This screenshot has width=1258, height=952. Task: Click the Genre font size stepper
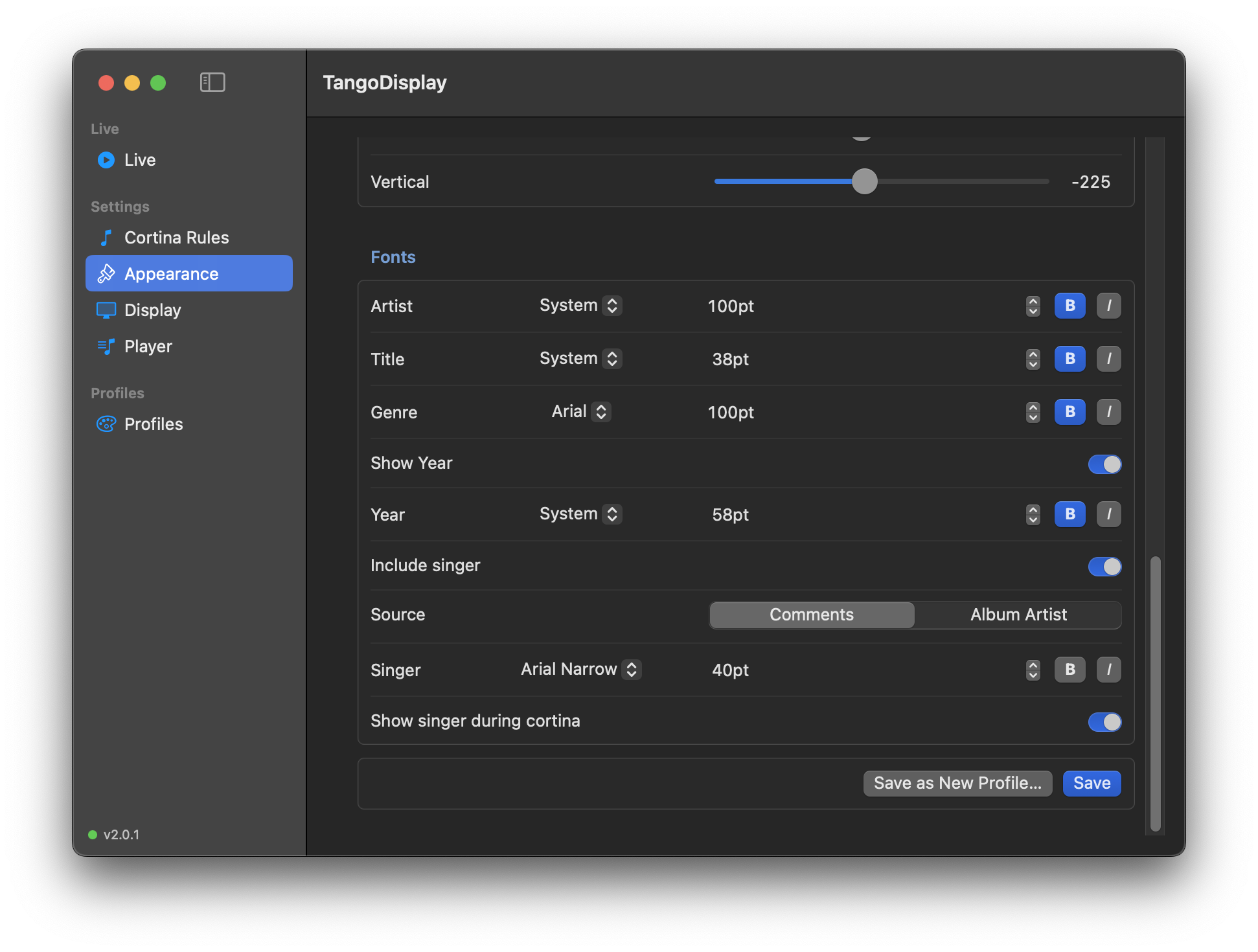click(x=1033, y=412)
